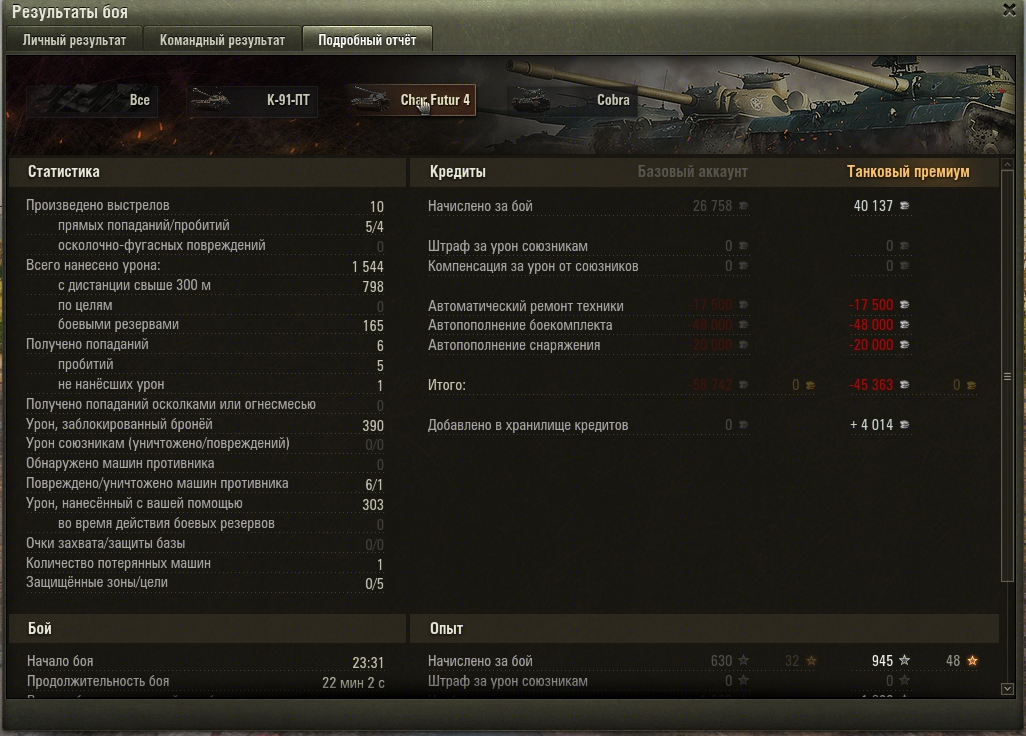Screen dimensions: 1026x736
Task: Open the Командный результат tab
Action: click(x=222, y=40)
